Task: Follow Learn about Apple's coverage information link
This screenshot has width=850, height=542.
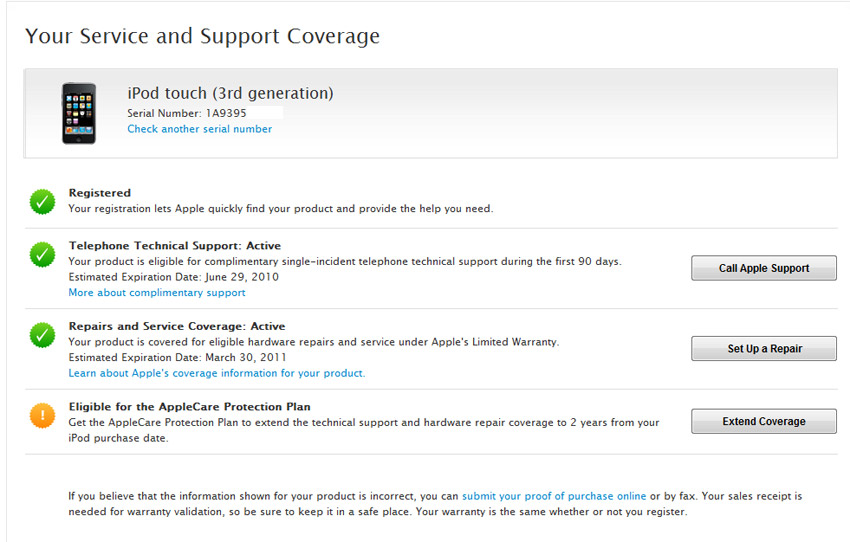Action: click(x=216, y=373)
